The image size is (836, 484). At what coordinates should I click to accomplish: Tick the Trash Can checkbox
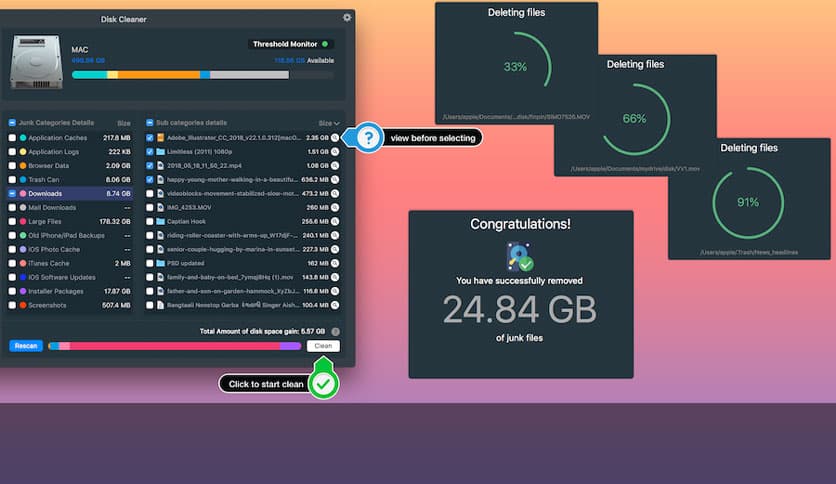(12, 180)
